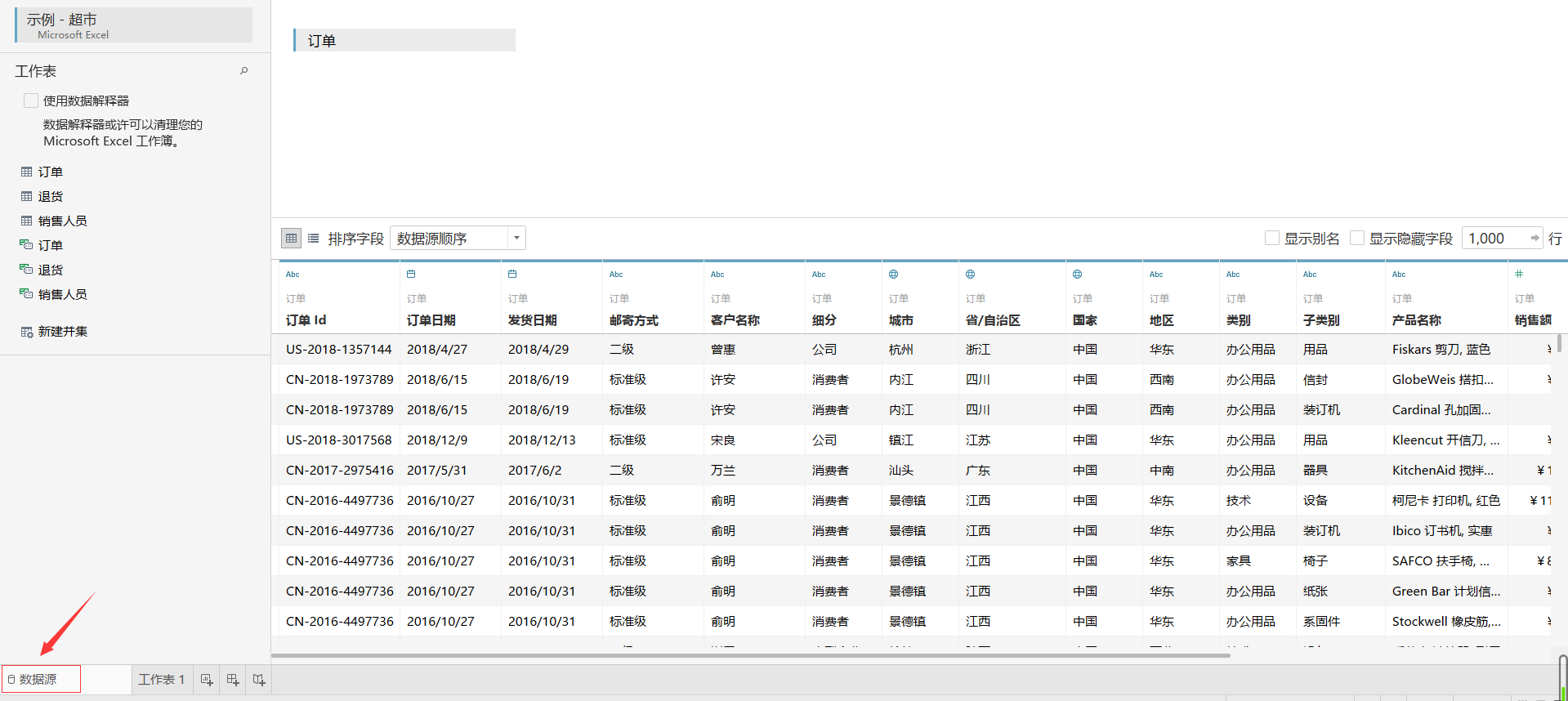Change number type icon of 销售额

click(x=1519, y=275)
